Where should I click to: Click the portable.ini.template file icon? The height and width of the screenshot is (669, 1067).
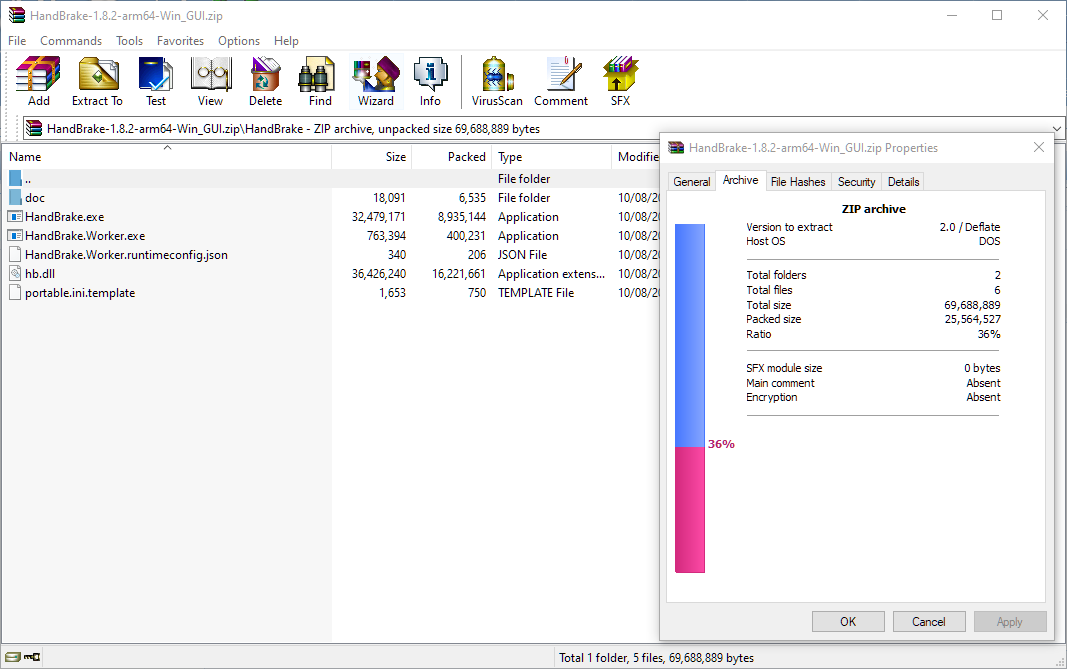[x=15, y=293]
